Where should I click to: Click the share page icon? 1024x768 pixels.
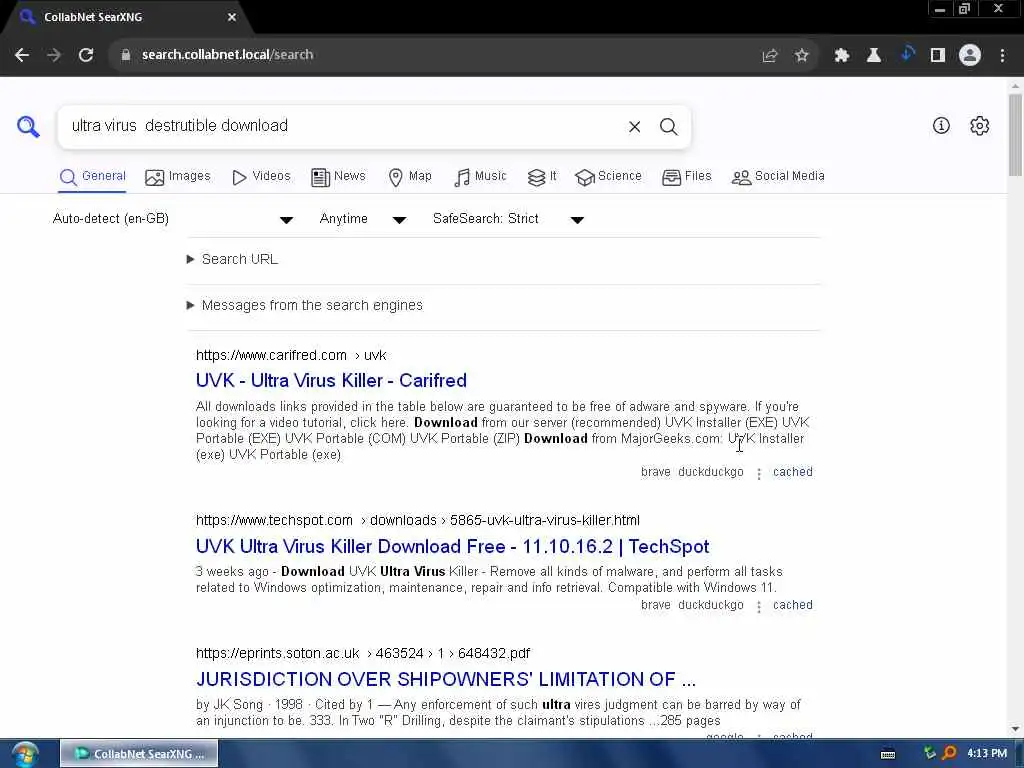(x=770, y=56)
